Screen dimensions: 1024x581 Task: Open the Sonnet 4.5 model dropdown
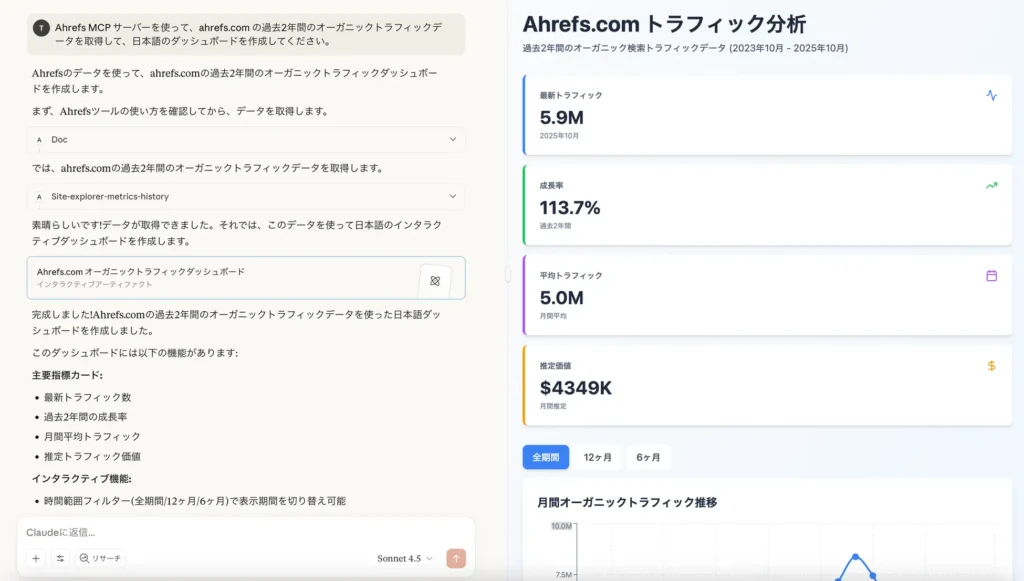coord(401,559)
